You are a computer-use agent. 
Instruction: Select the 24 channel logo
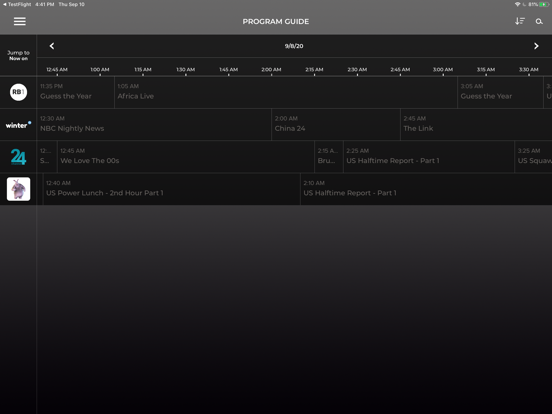point(18,157)
